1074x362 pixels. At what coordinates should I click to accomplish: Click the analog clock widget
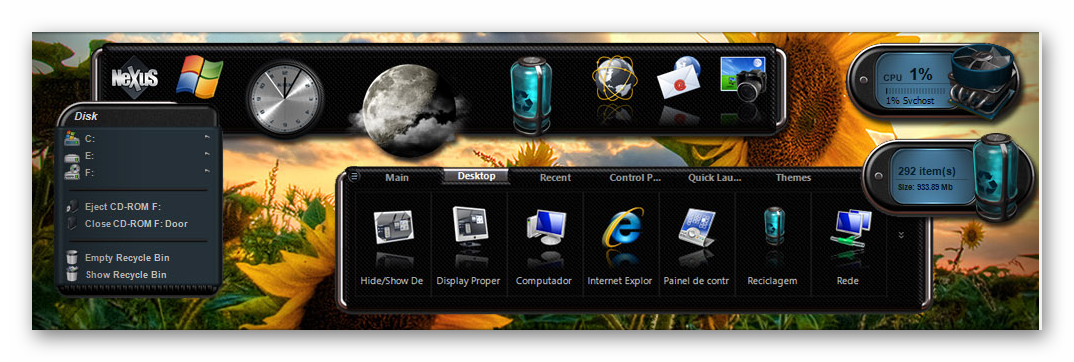point(284,99)
